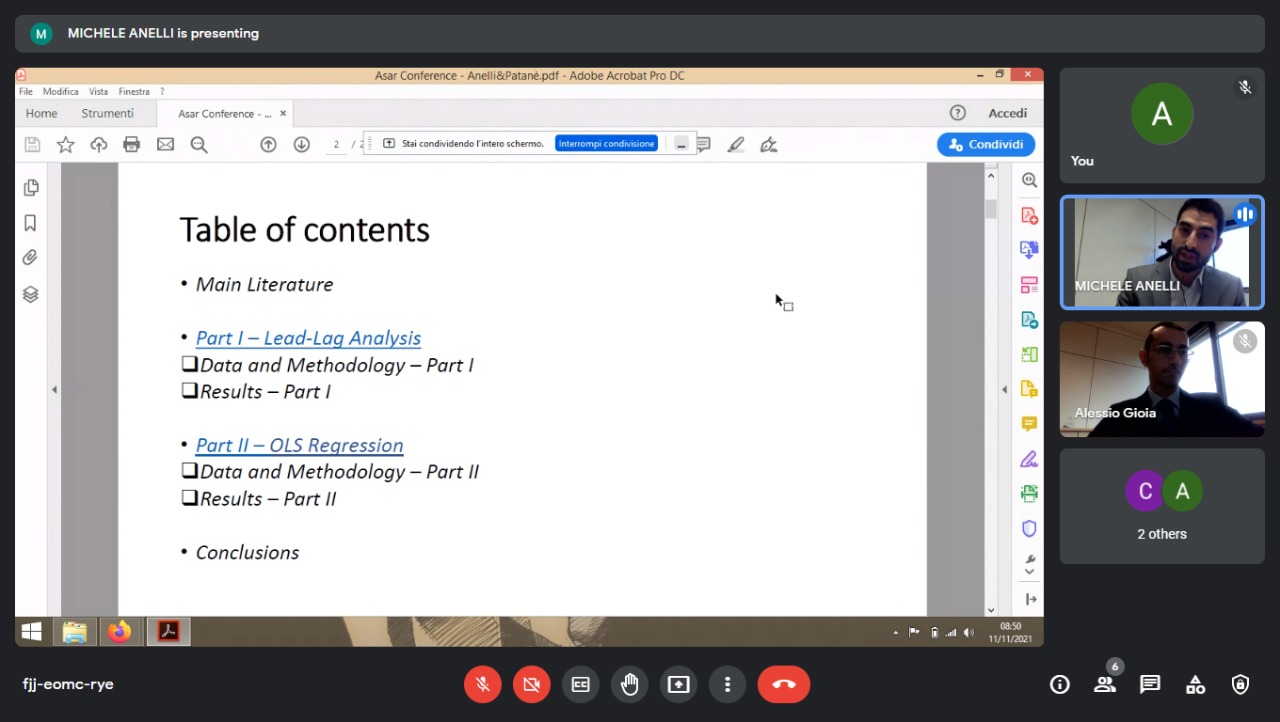The width and height of the screenshot is (1280, 722).
Task: Click Interrompi condivisione button
Action: coord(607,144)
